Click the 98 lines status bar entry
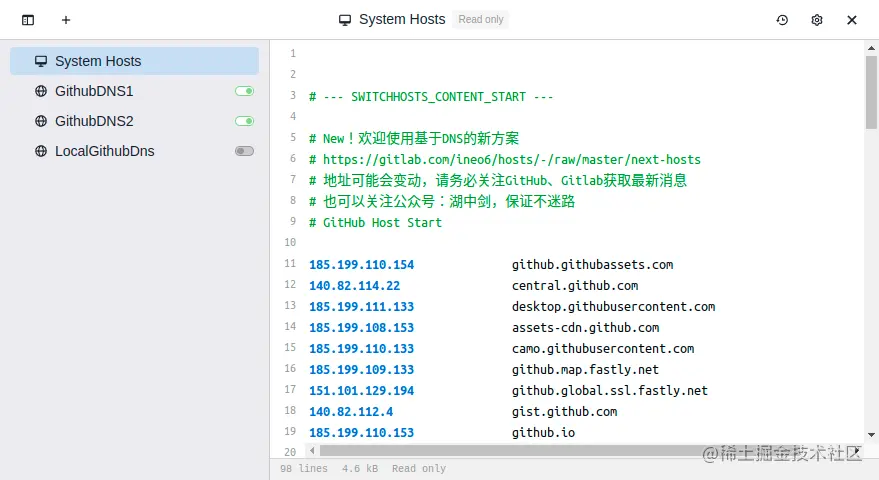The image size is (879, 480). [x=304, y=468]
